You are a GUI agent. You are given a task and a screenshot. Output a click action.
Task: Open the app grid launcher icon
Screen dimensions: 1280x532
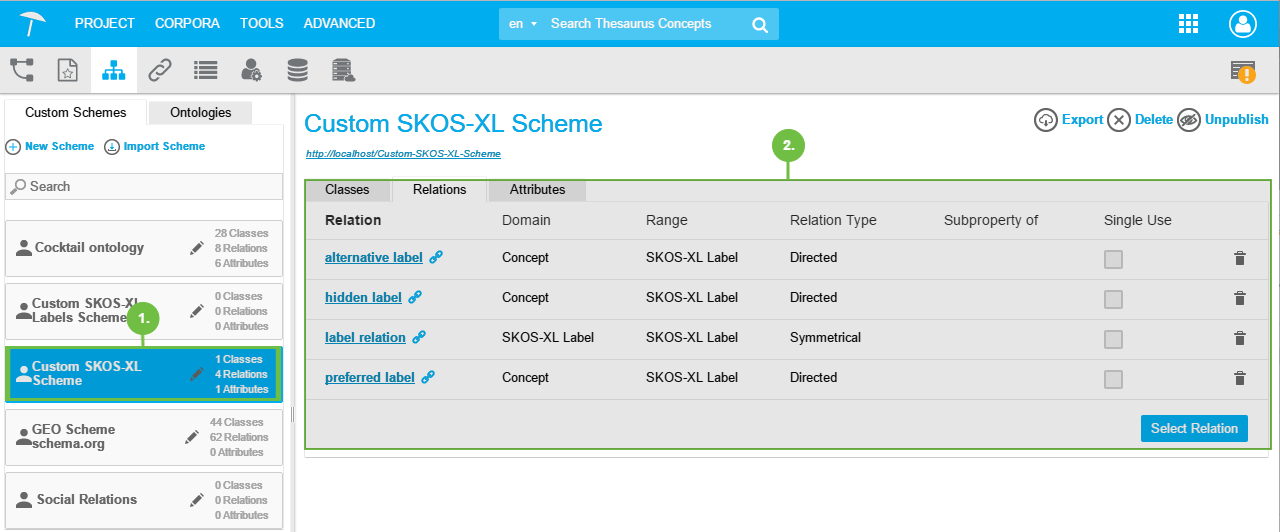(x=1189, y=24)
